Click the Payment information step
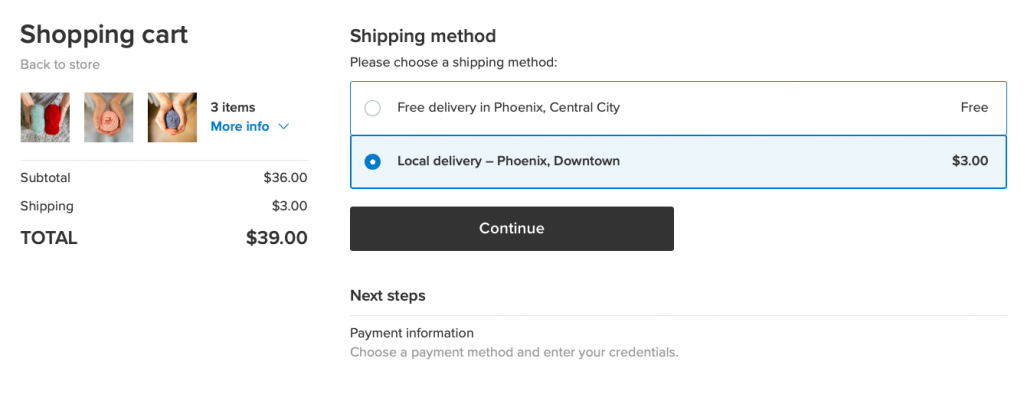The height and width of the screenshot is (394, 1024). pos(411,333)
